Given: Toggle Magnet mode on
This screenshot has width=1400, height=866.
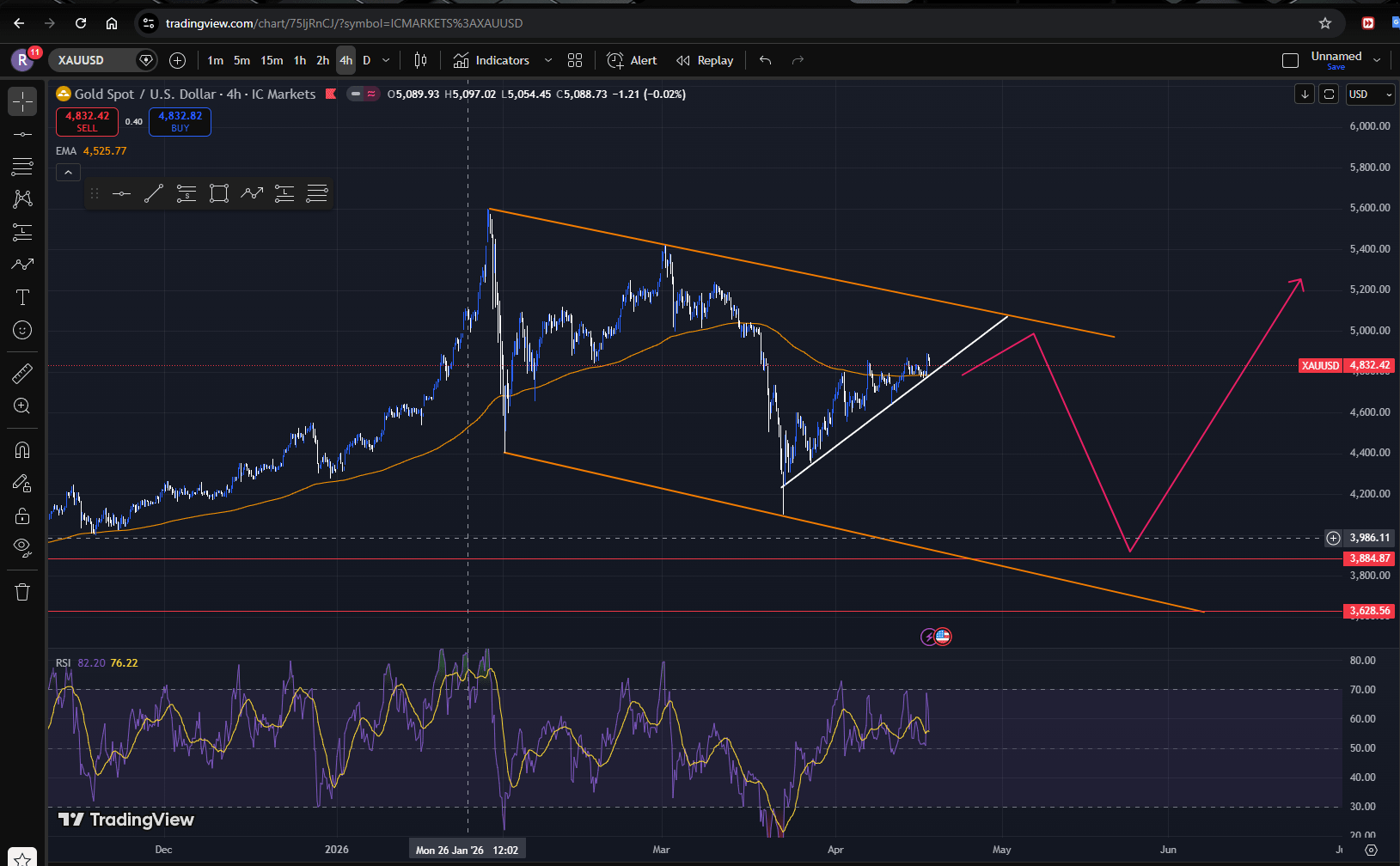Looking at the screenshot, I should (22, 450).
